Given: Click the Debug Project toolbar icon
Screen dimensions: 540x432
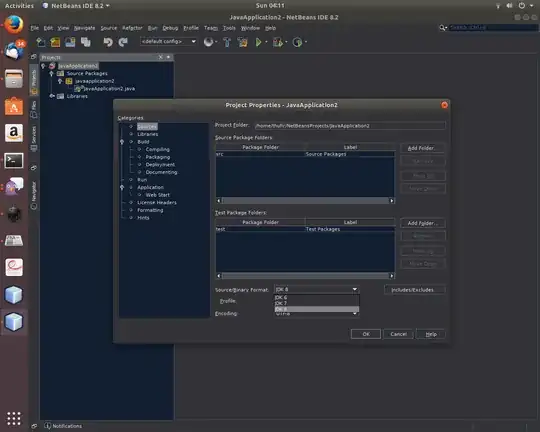Looking at the screenshot, I should coord(277,42).
